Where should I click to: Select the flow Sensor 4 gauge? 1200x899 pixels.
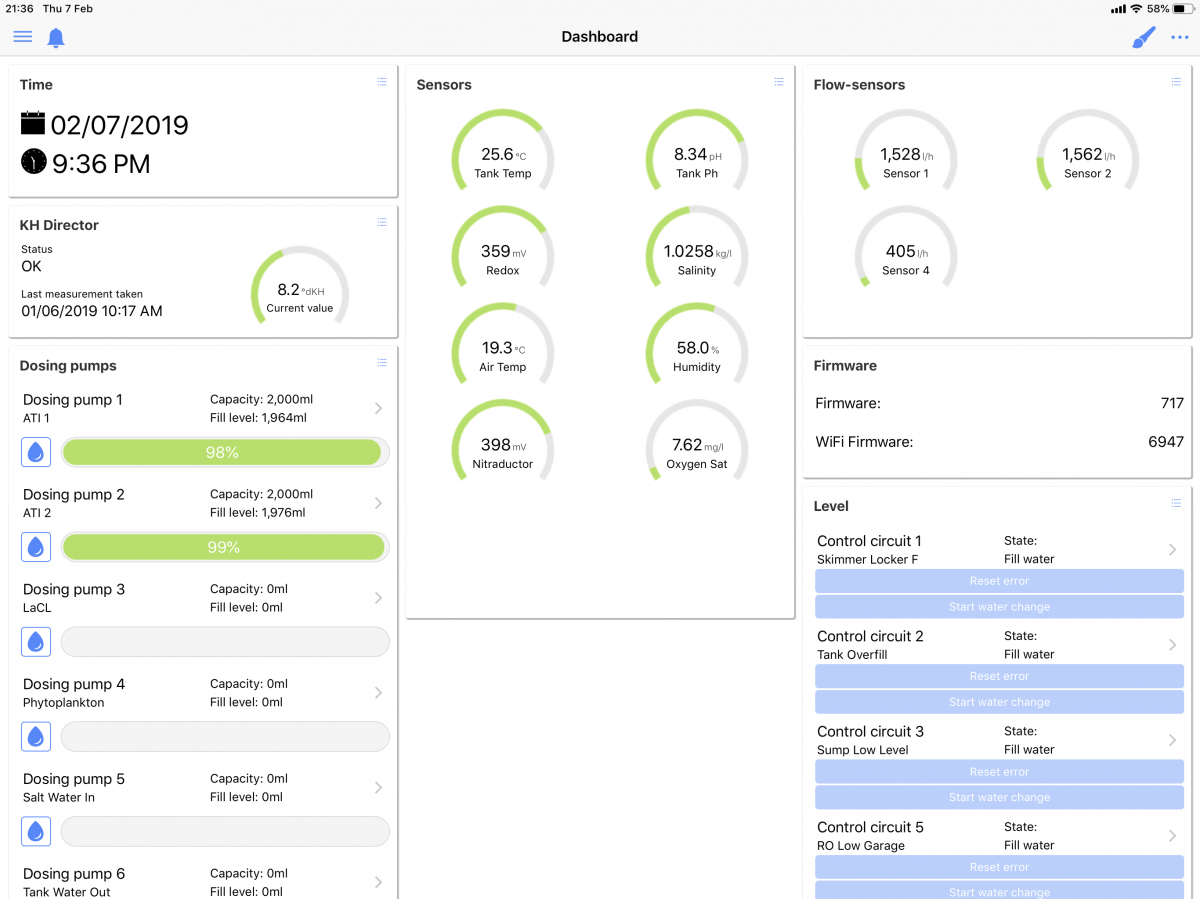[906, 249]
